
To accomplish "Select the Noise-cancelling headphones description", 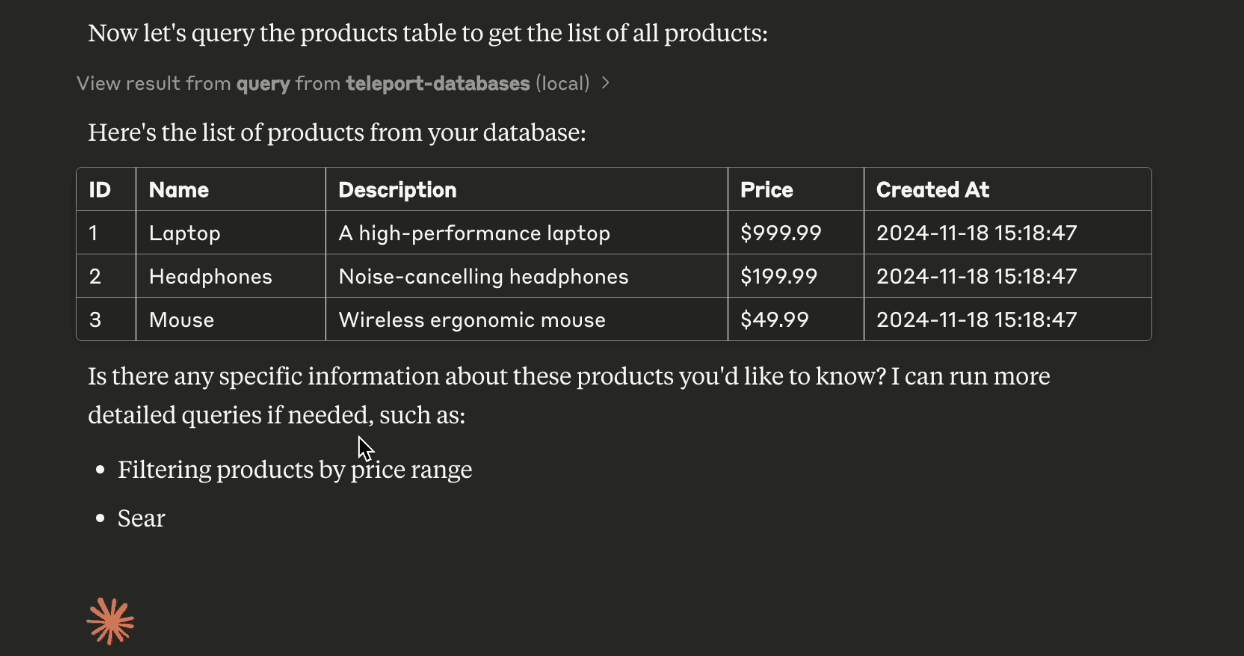I will point(483,276).
